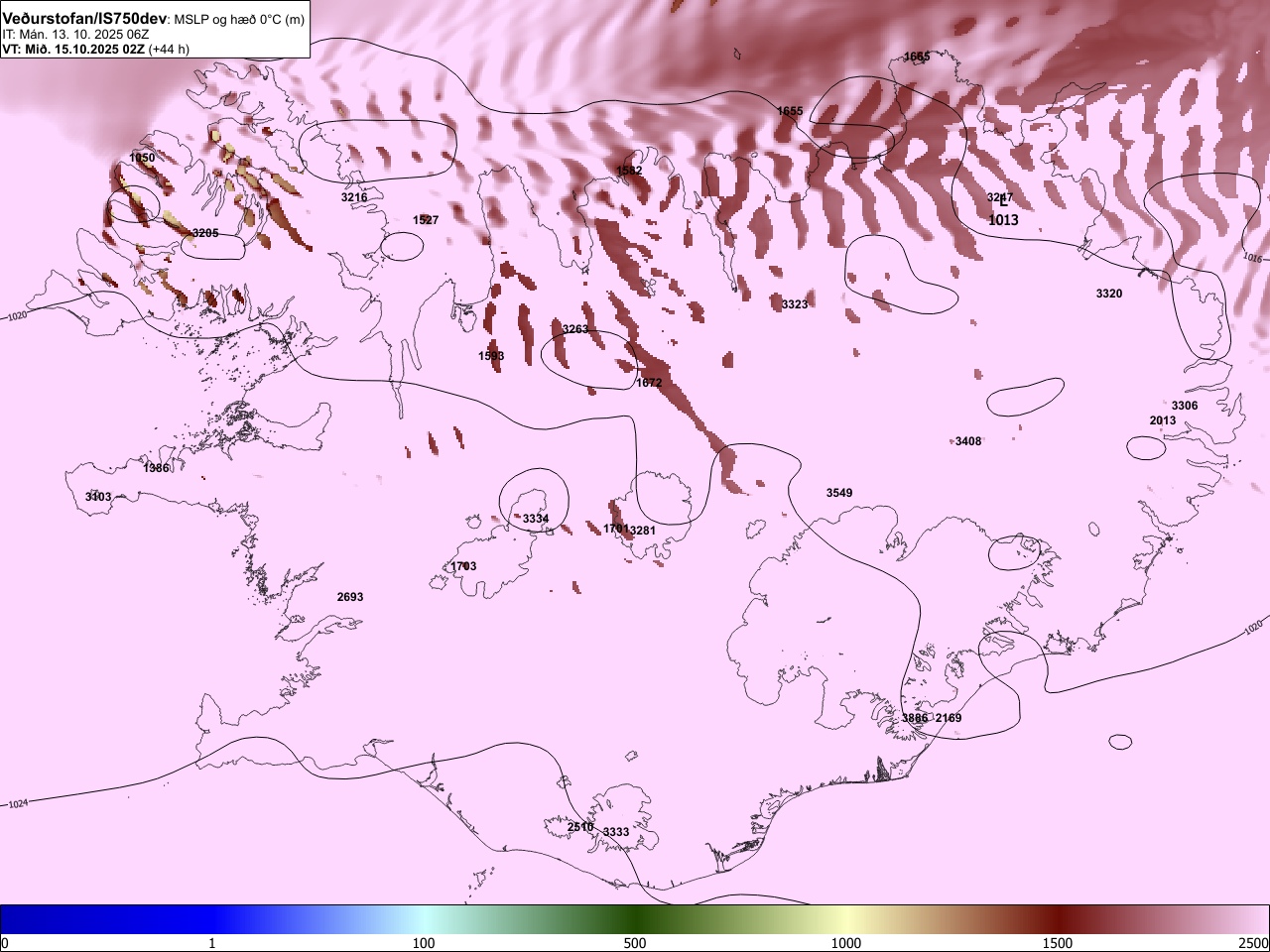
Task: Click the map value 1665
Action: click(x=917, y=57)
